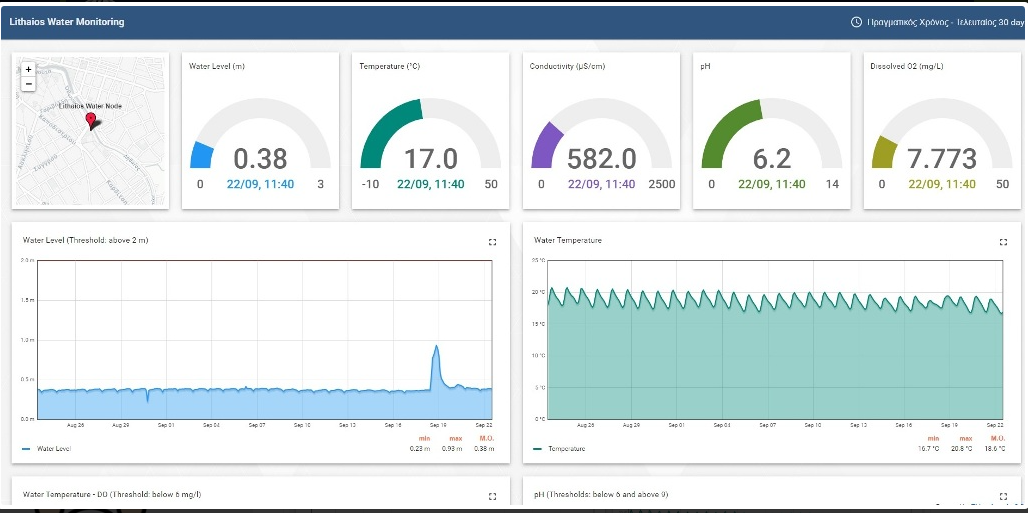Click the Lithaios Water Monitoring dashboard title

pyautogui.click(x=67, y=21)
